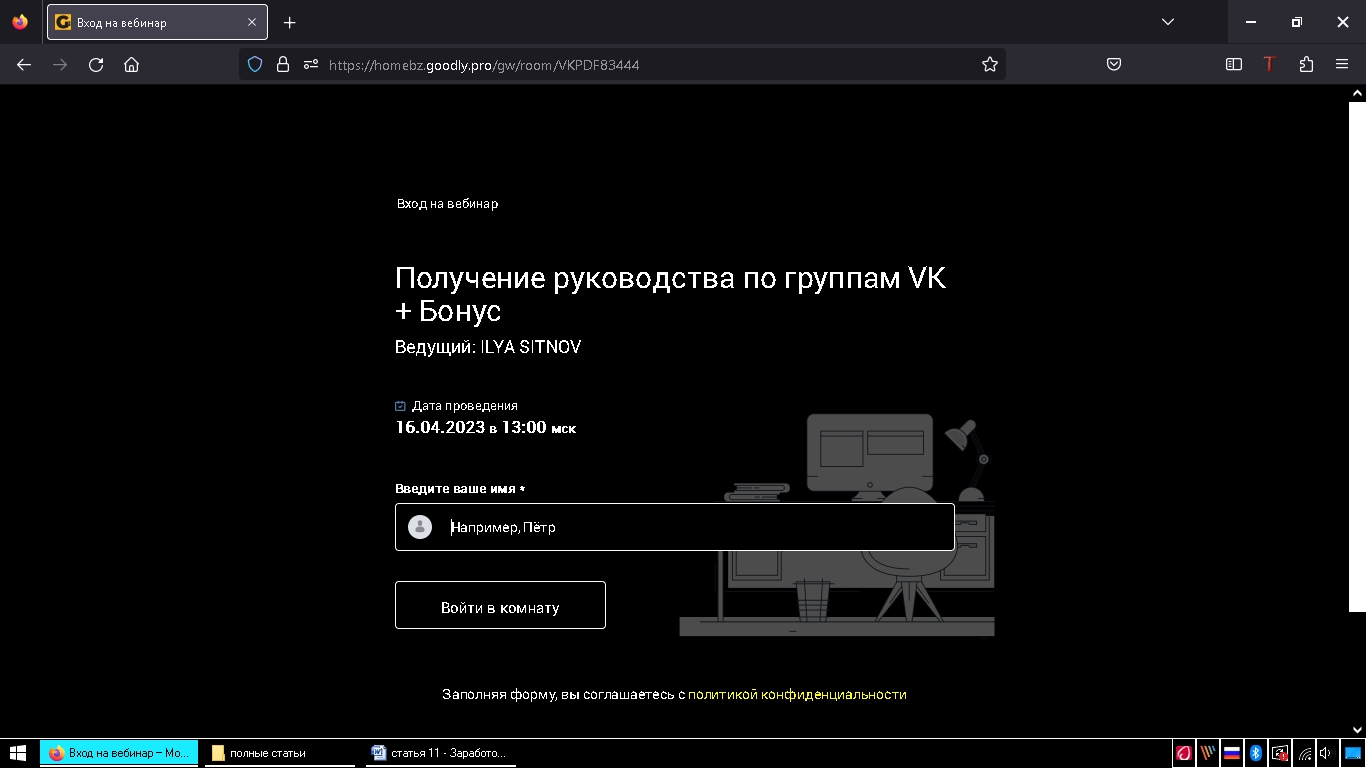
Task: Click the 'Войти в комнату' button
Action: point(500,605)
